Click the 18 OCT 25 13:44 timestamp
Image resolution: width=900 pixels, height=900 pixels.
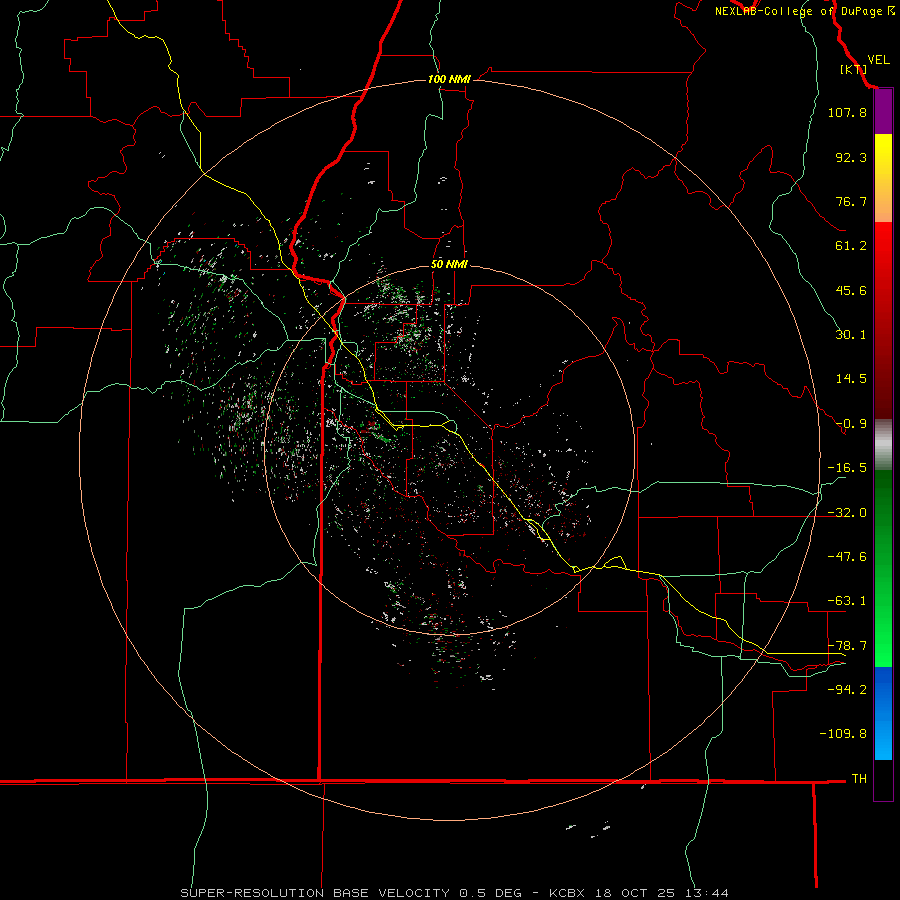click(660, 893)
